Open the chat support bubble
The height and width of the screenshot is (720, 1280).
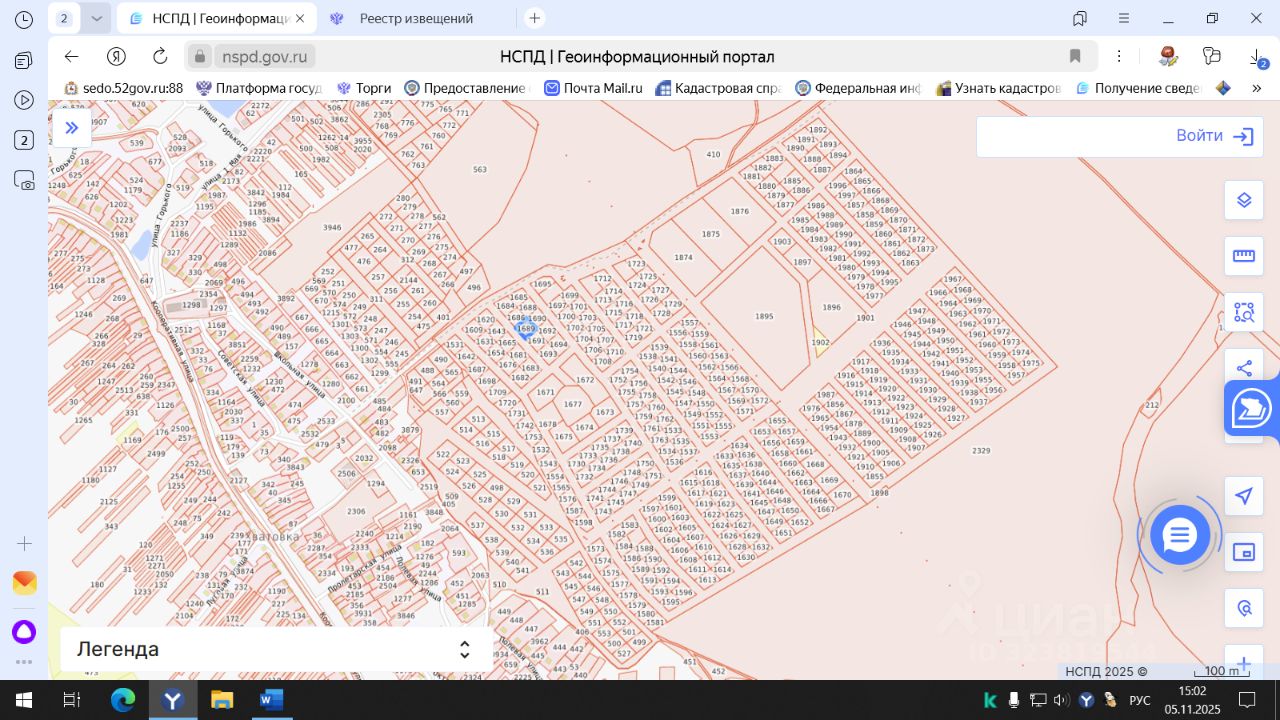tap(1180, 536)
